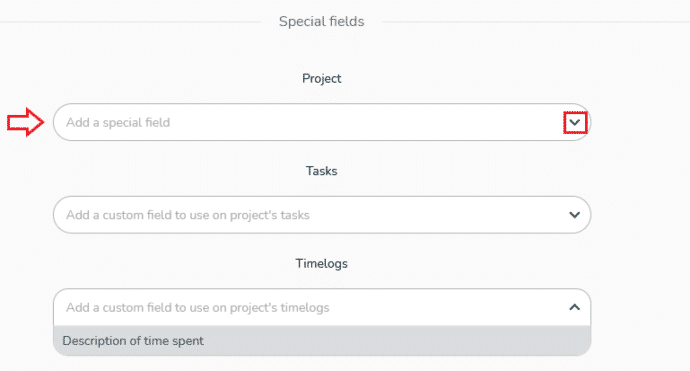Click the "Add a special field" placeholder text
The width and height of the screenshot is (690, 371).
pos(118,122)
